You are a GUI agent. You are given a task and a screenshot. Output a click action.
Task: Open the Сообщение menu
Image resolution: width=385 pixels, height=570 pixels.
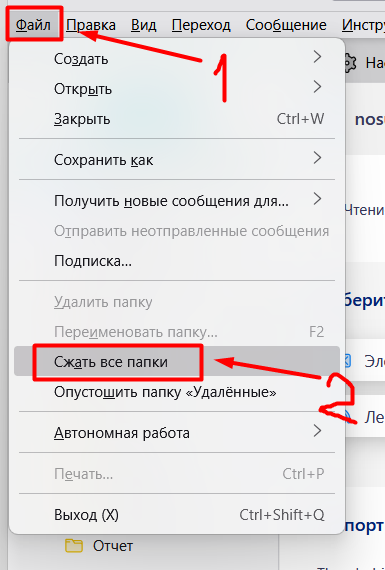click(x=286, y=25)
